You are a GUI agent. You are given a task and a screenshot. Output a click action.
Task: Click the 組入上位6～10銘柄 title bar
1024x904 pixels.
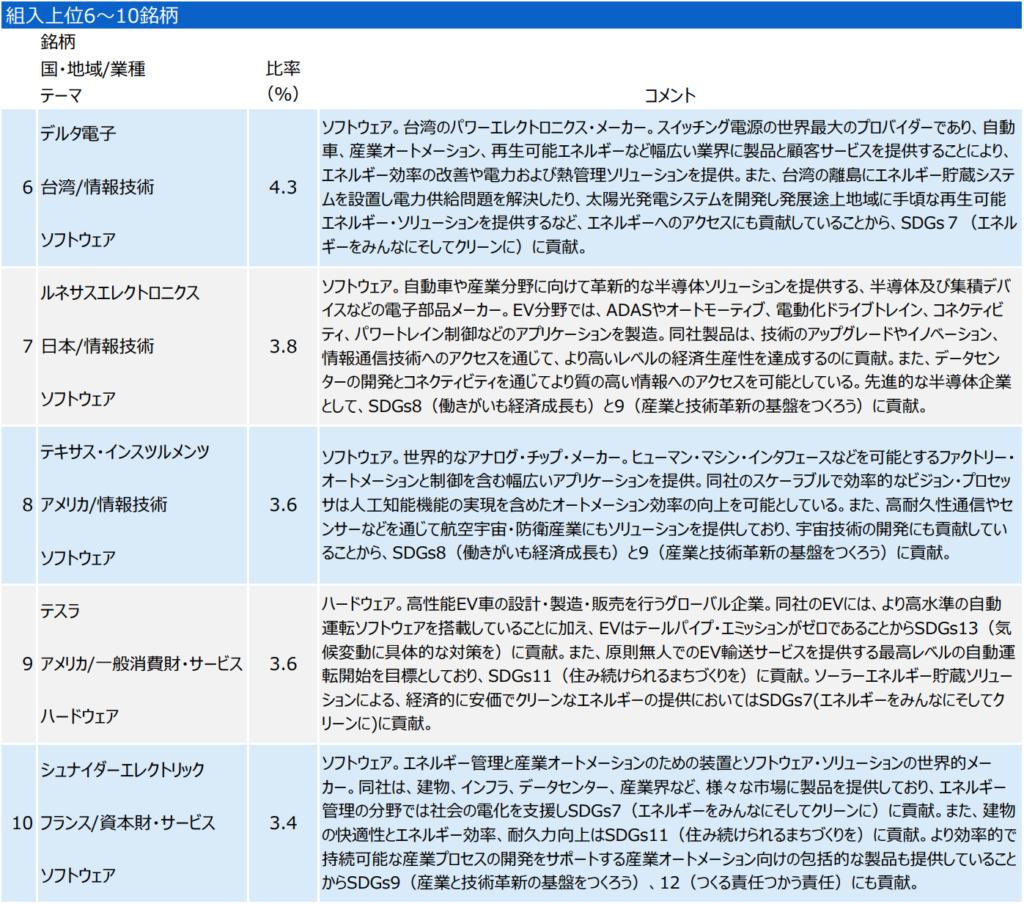pyautogui.click(x=95, y=13)
